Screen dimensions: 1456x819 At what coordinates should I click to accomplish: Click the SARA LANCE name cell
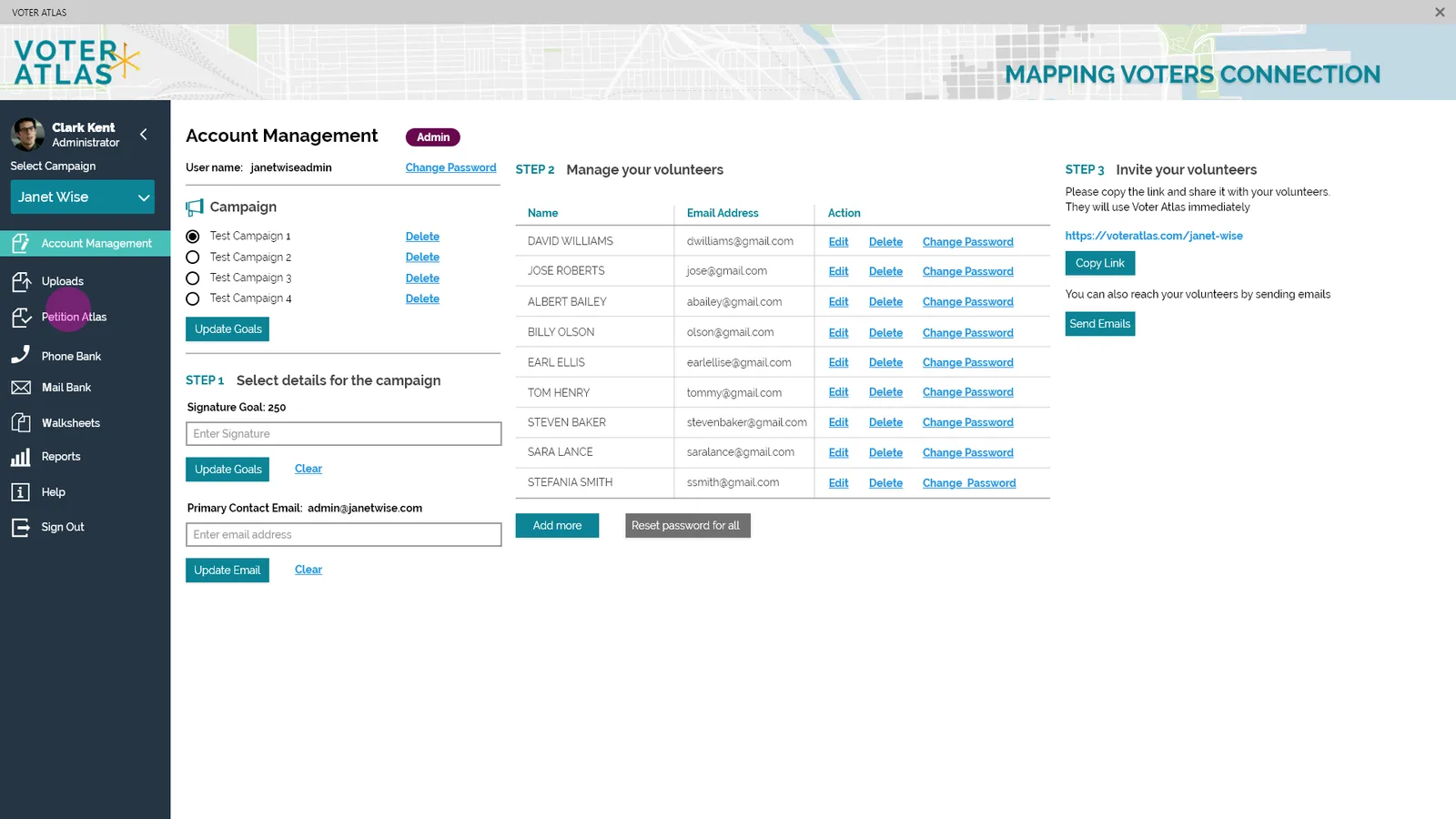tap(561, 452)
